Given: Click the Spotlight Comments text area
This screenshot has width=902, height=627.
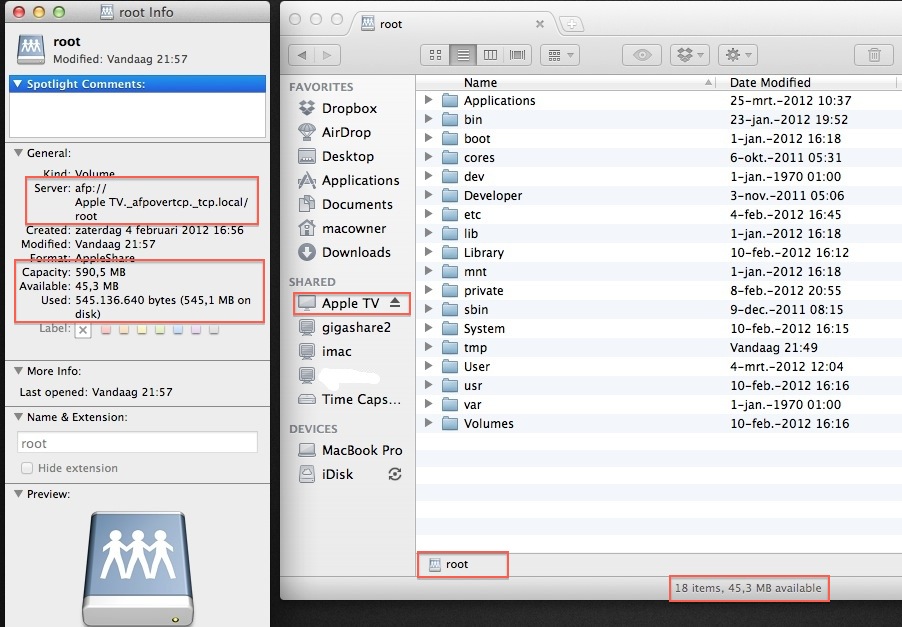Looking at the screenshot, I should coord(137,114).
